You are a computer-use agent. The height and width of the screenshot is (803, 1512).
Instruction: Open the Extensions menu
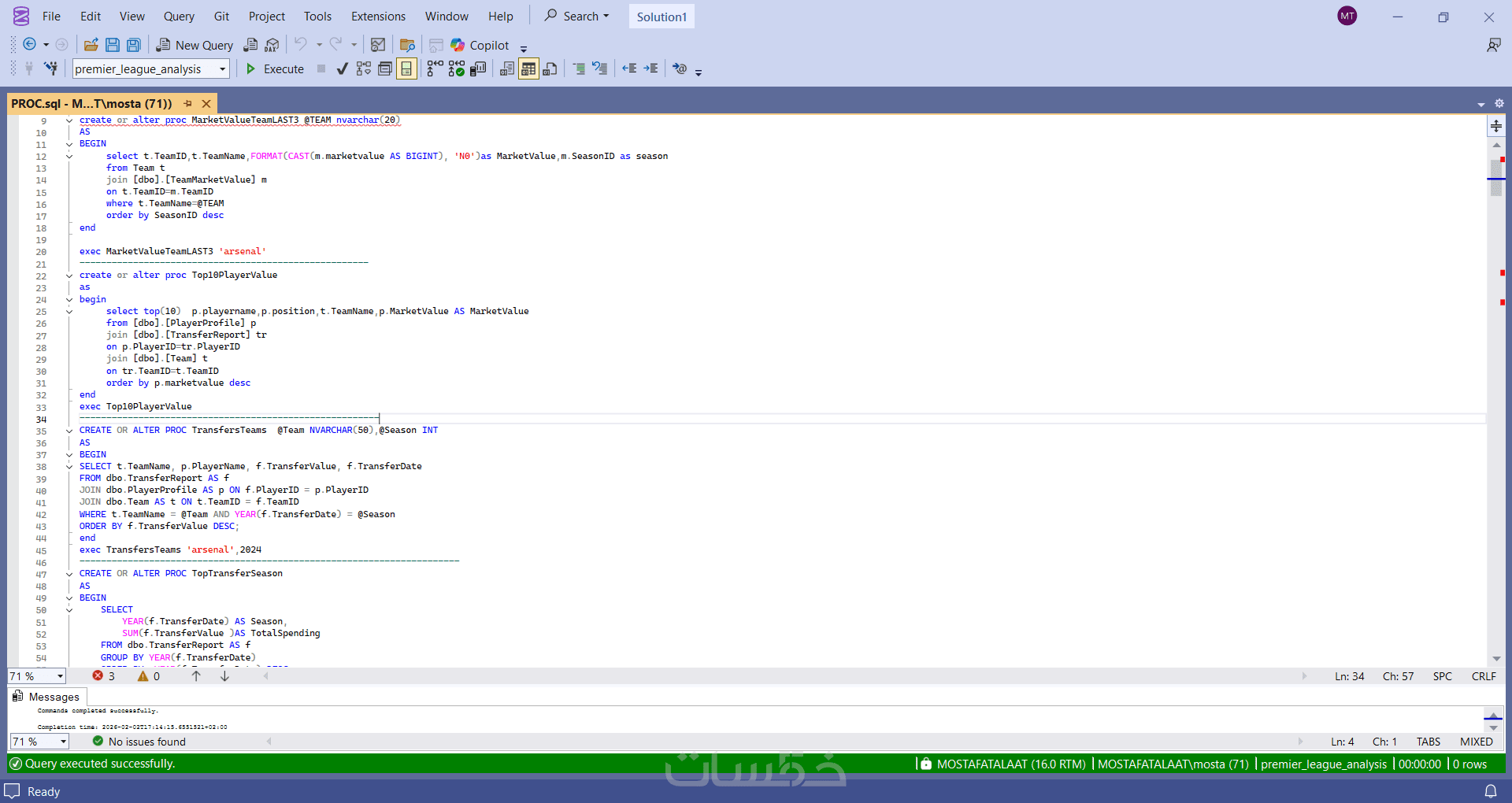click(378, 16)
